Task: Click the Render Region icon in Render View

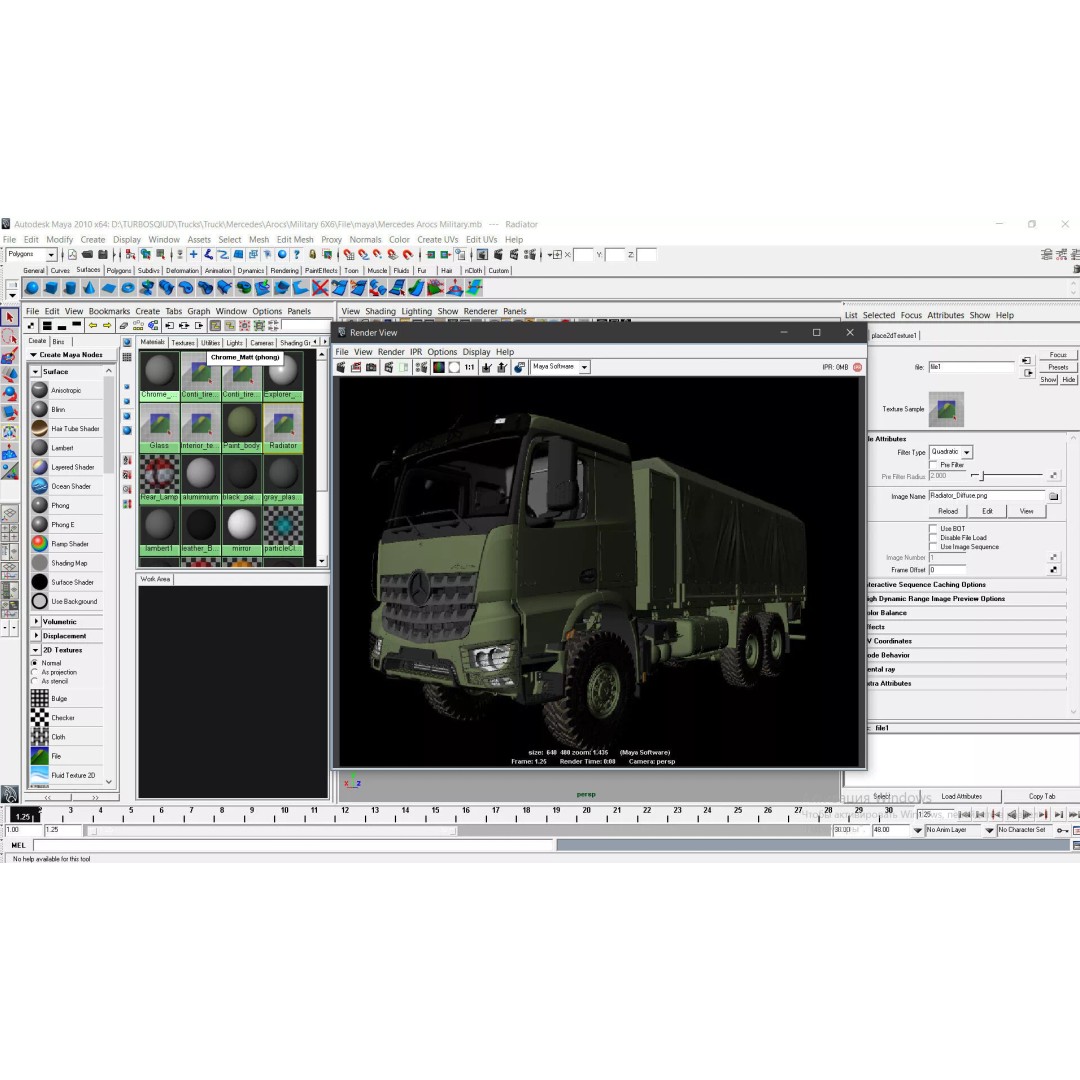Action: (355, 367)
